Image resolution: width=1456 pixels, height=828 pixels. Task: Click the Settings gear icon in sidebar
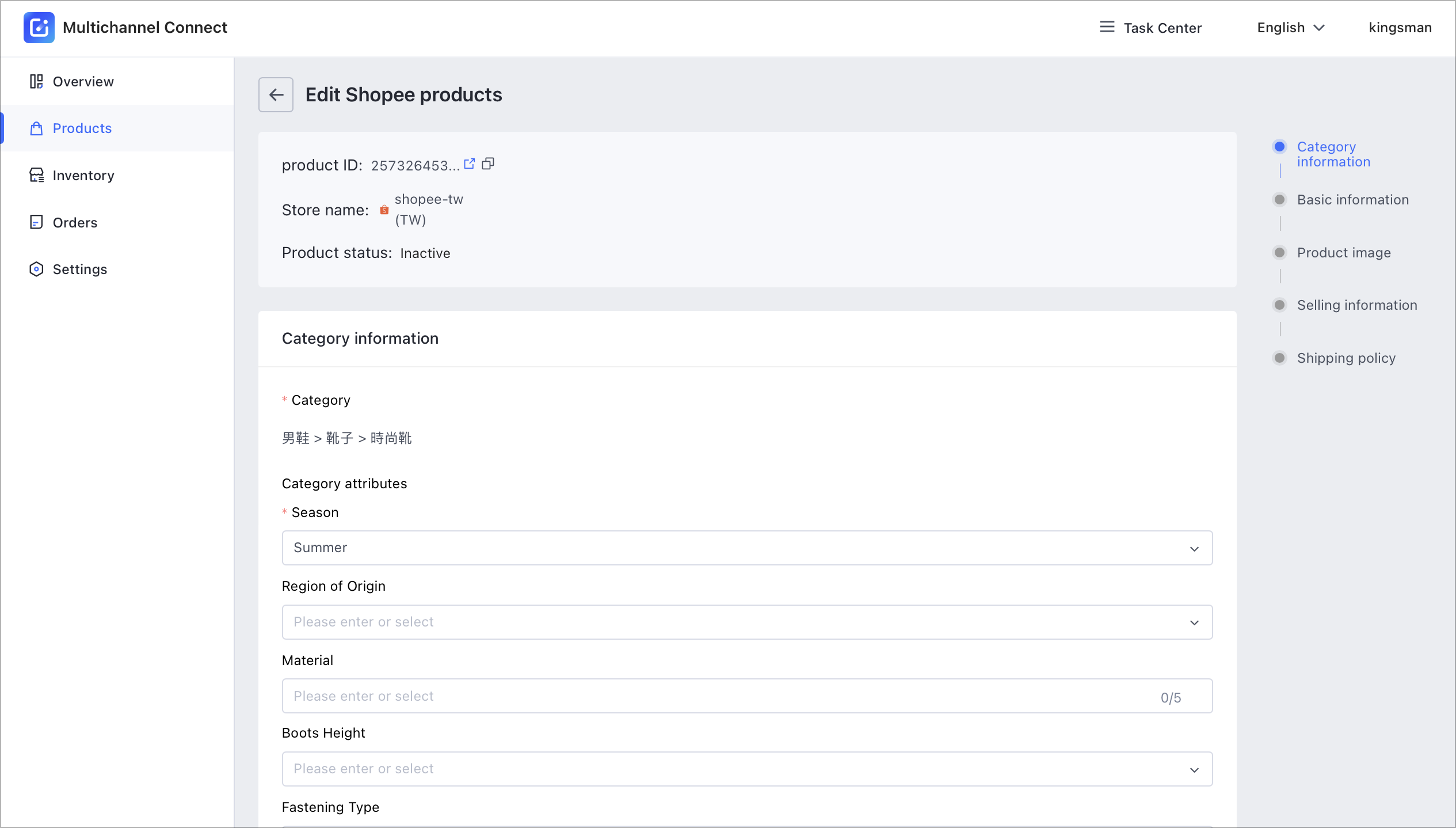click(36, 269)
